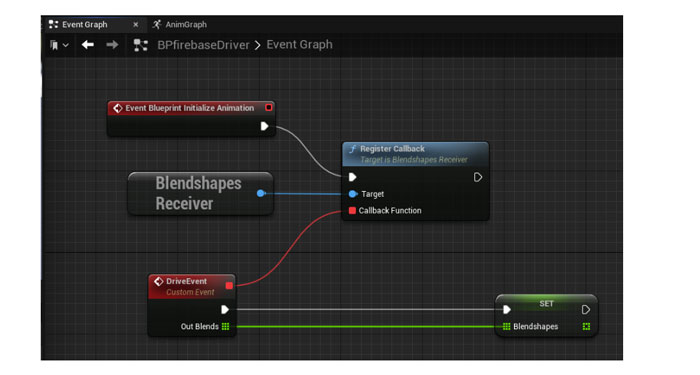700x375 pixels.
Task: Click the Target input pin on Register Callback
Action: [353, 194]
